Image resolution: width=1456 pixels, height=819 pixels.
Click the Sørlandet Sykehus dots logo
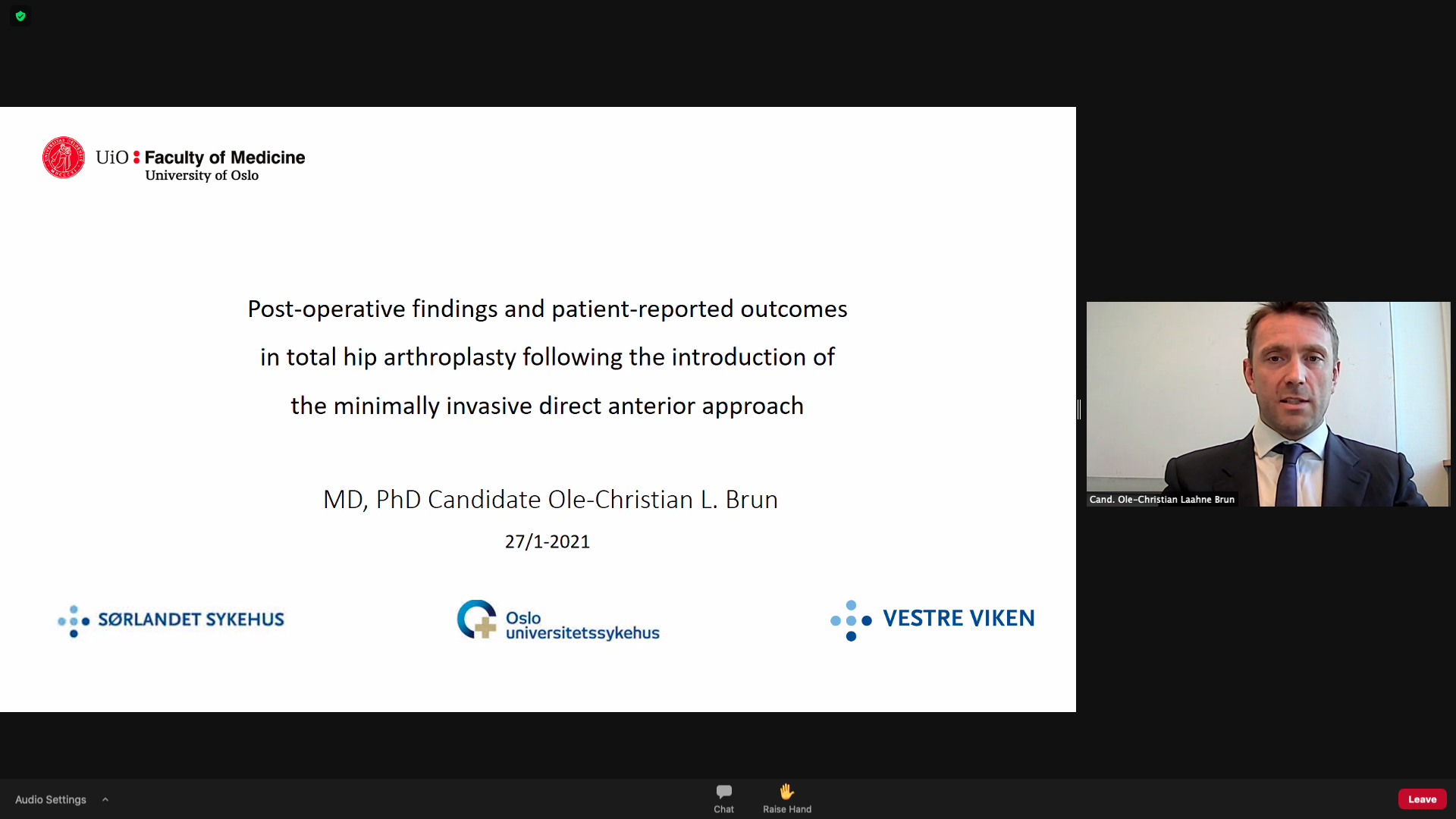point(74,621)
